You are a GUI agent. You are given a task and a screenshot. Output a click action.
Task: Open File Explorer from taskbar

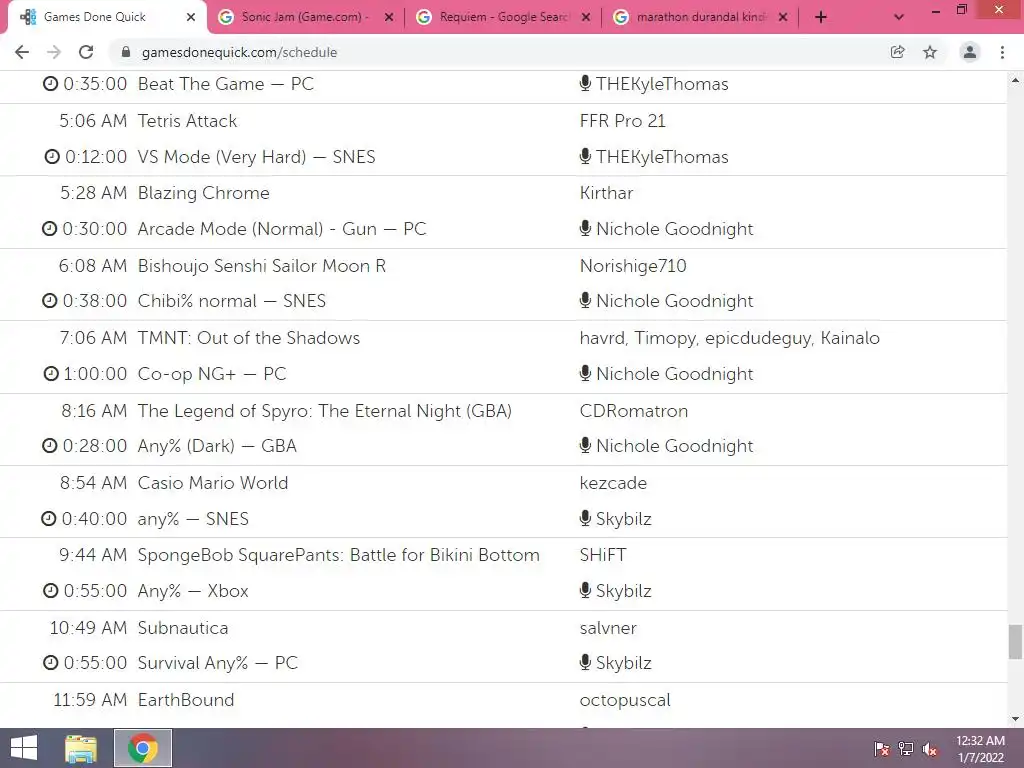tap(81, 748)
